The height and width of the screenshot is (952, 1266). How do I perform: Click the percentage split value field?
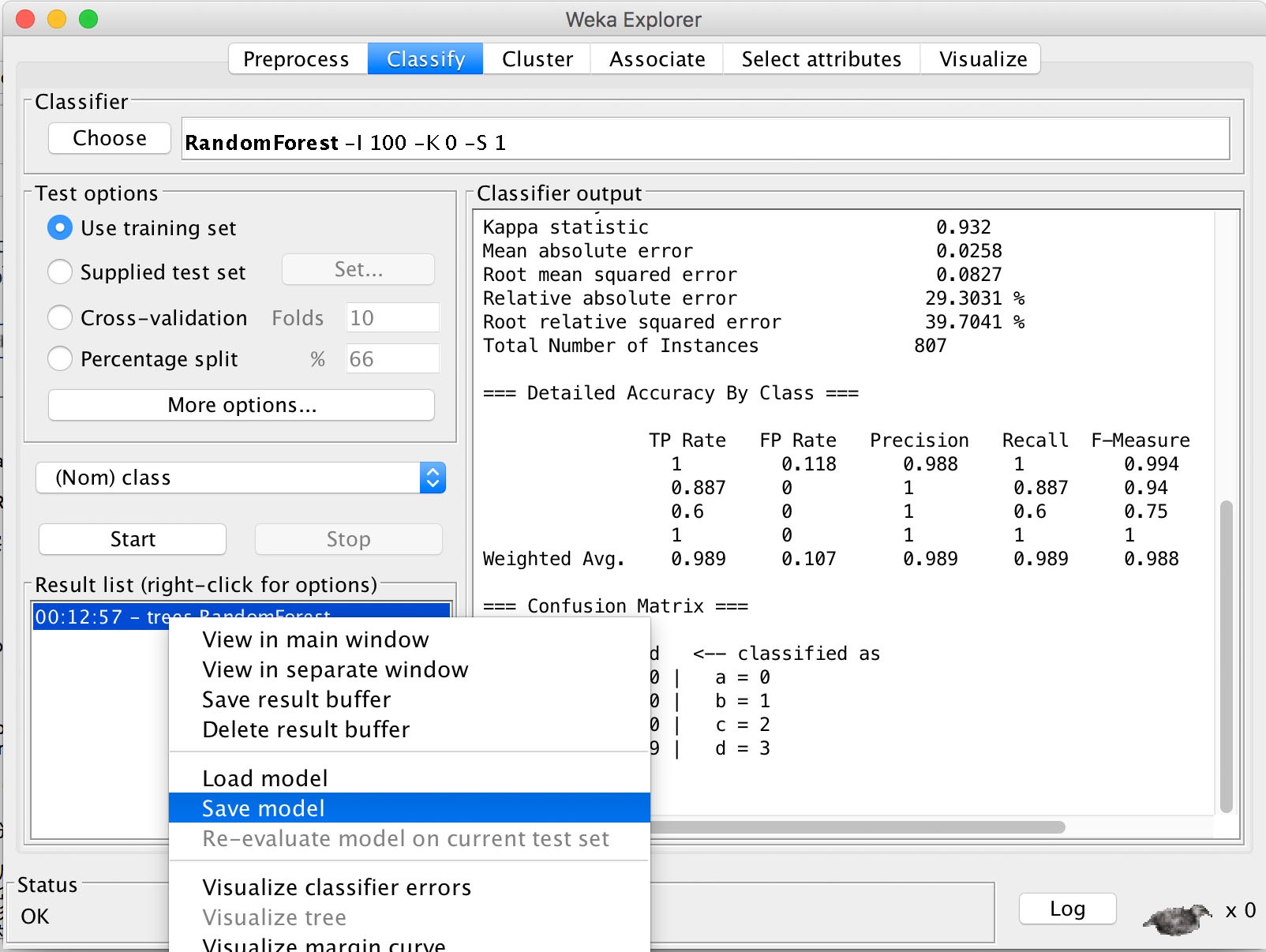pyautogui.click(x=392, y=358)
